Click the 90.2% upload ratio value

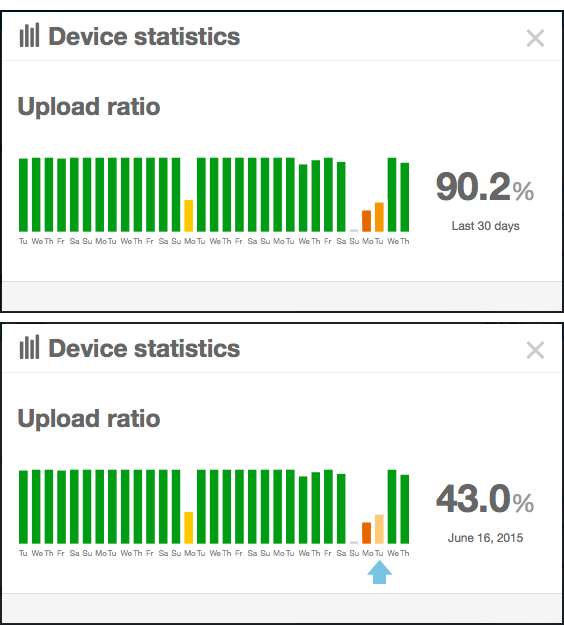point(485,187)
